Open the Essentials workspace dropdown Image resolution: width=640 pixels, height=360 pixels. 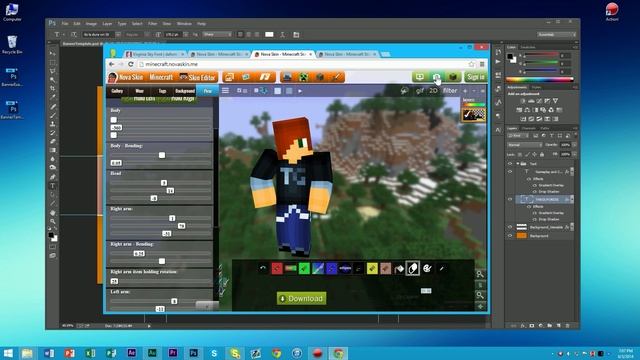556,35
